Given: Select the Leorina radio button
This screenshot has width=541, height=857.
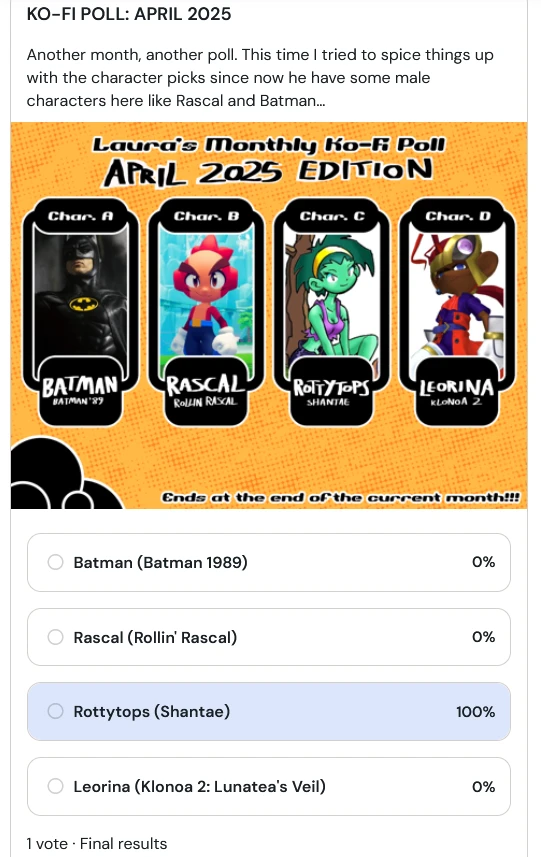Looking at the screenshot, I should point(55,786).
